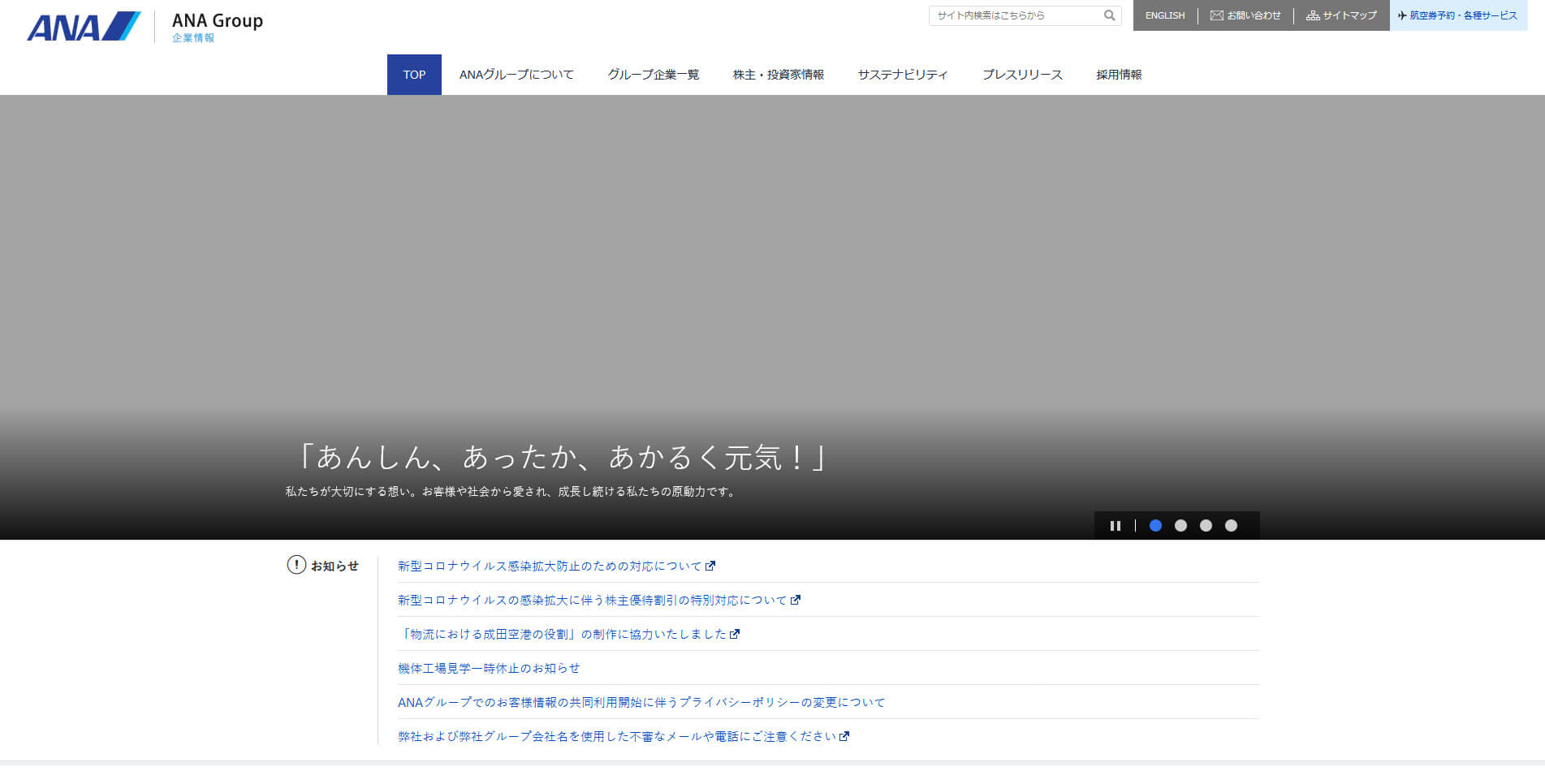Image resolution: width=1545 pixels, height=784 pixels.
Task: Click the search magnifier icon
Action: tap(1109, 15)
